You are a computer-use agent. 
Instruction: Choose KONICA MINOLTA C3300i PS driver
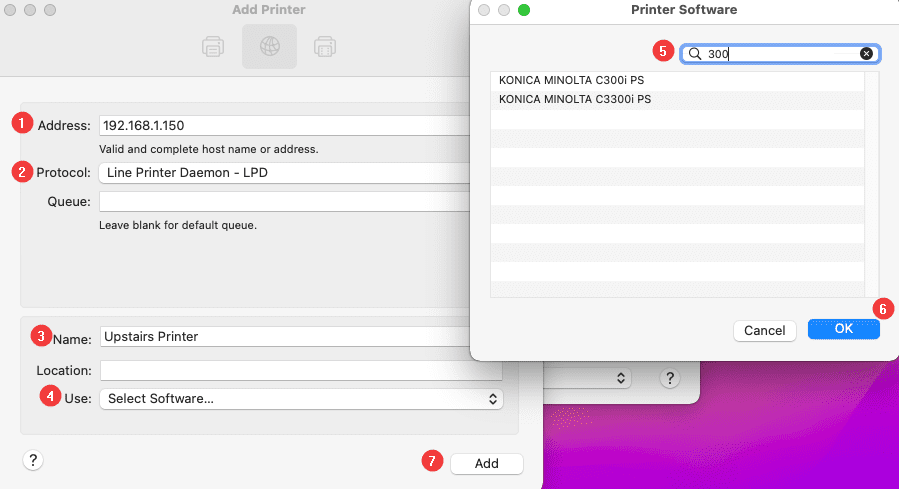coord(575,99)
